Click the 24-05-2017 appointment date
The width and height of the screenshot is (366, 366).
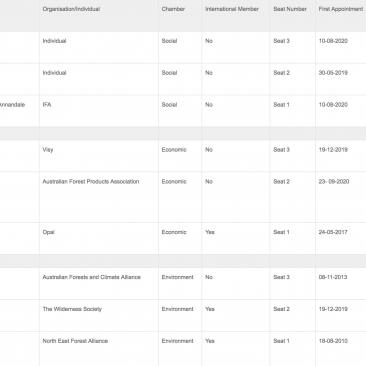pos(333,232)
